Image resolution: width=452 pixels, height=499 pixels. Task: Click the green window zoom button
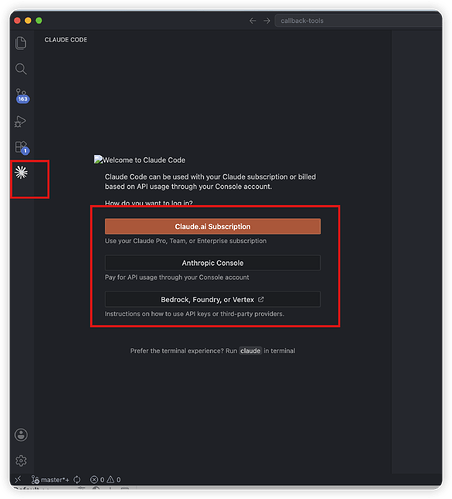coord(39,21)
